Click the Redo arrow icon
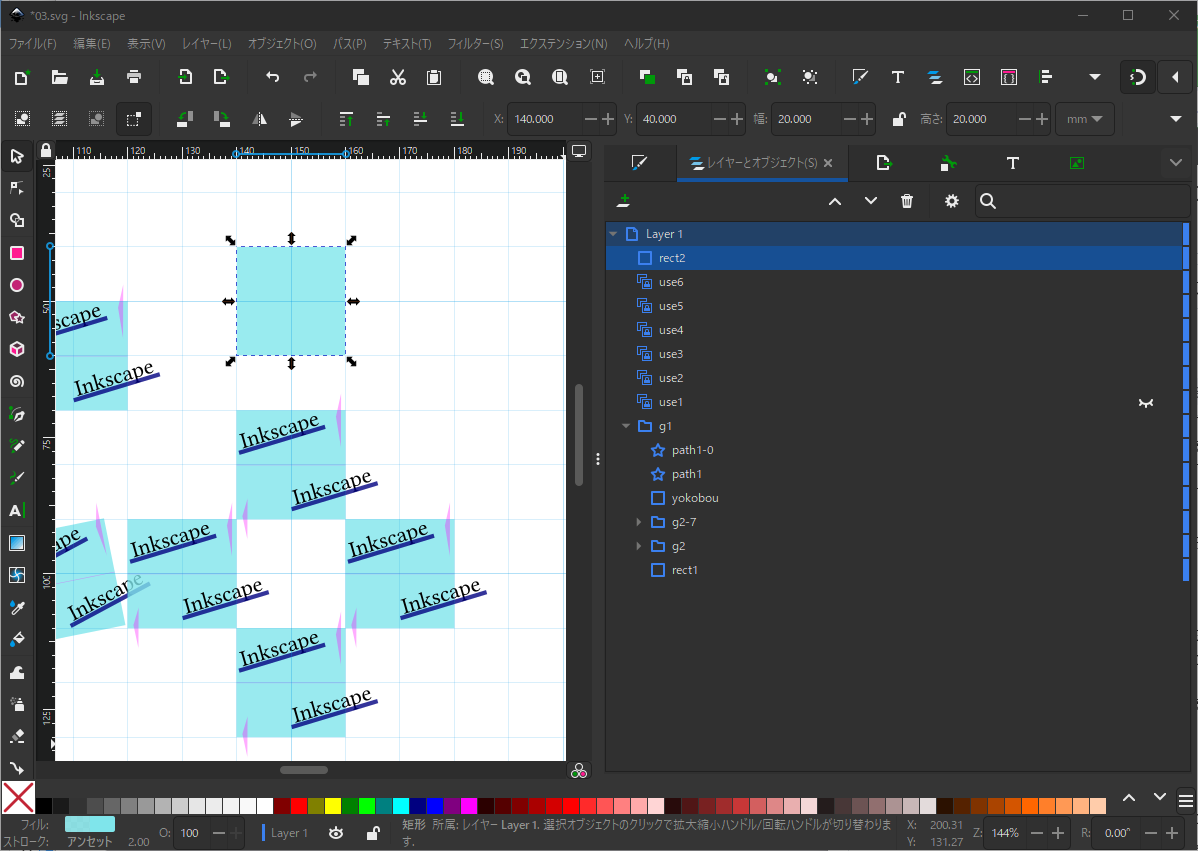 tap(310, 77)
